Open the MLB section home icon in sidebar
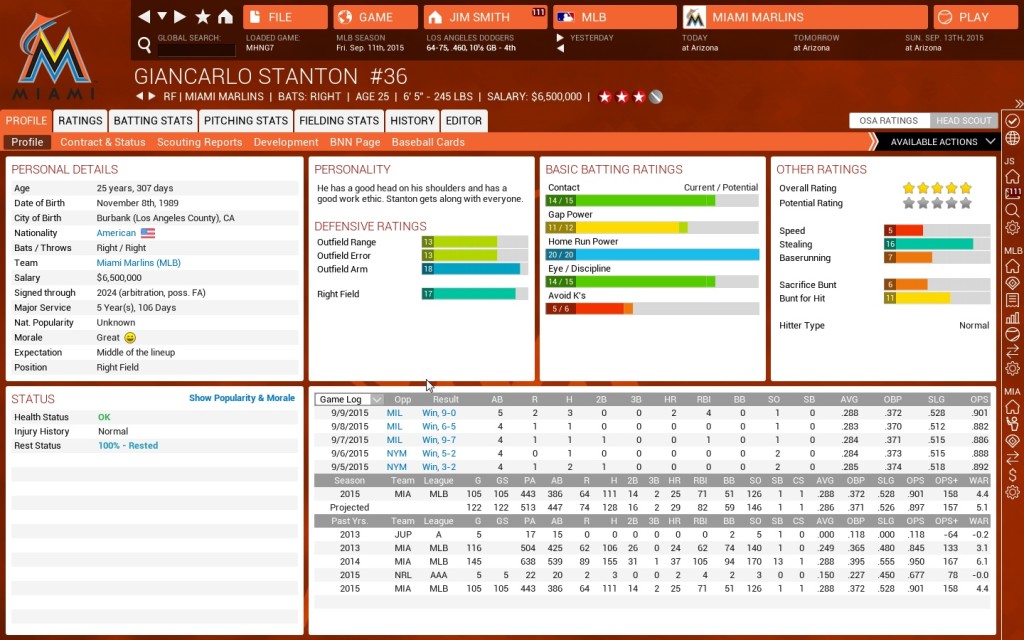 [1012, 266]
